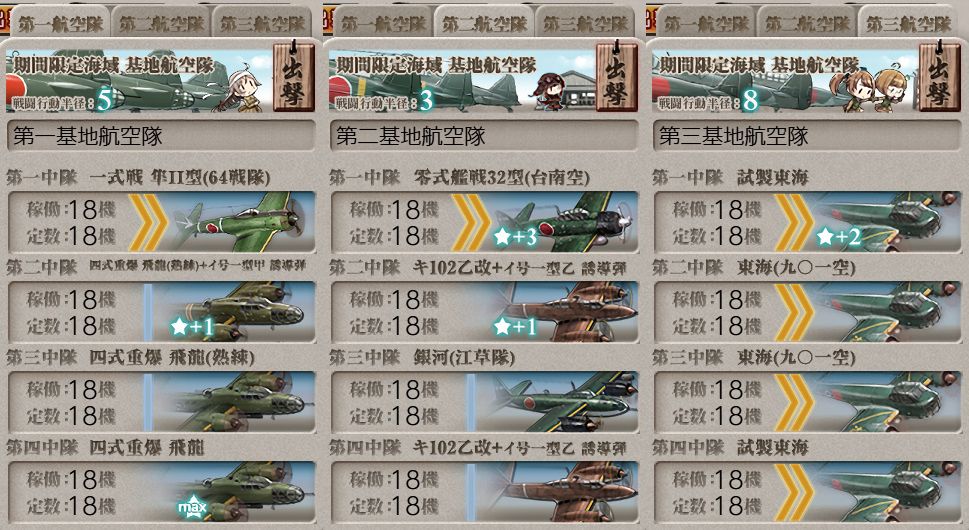969x530 pixels.
Task: Select third squadron 四式重爆 飛龍(熟練) card
Action: click(x=162, y=402)
